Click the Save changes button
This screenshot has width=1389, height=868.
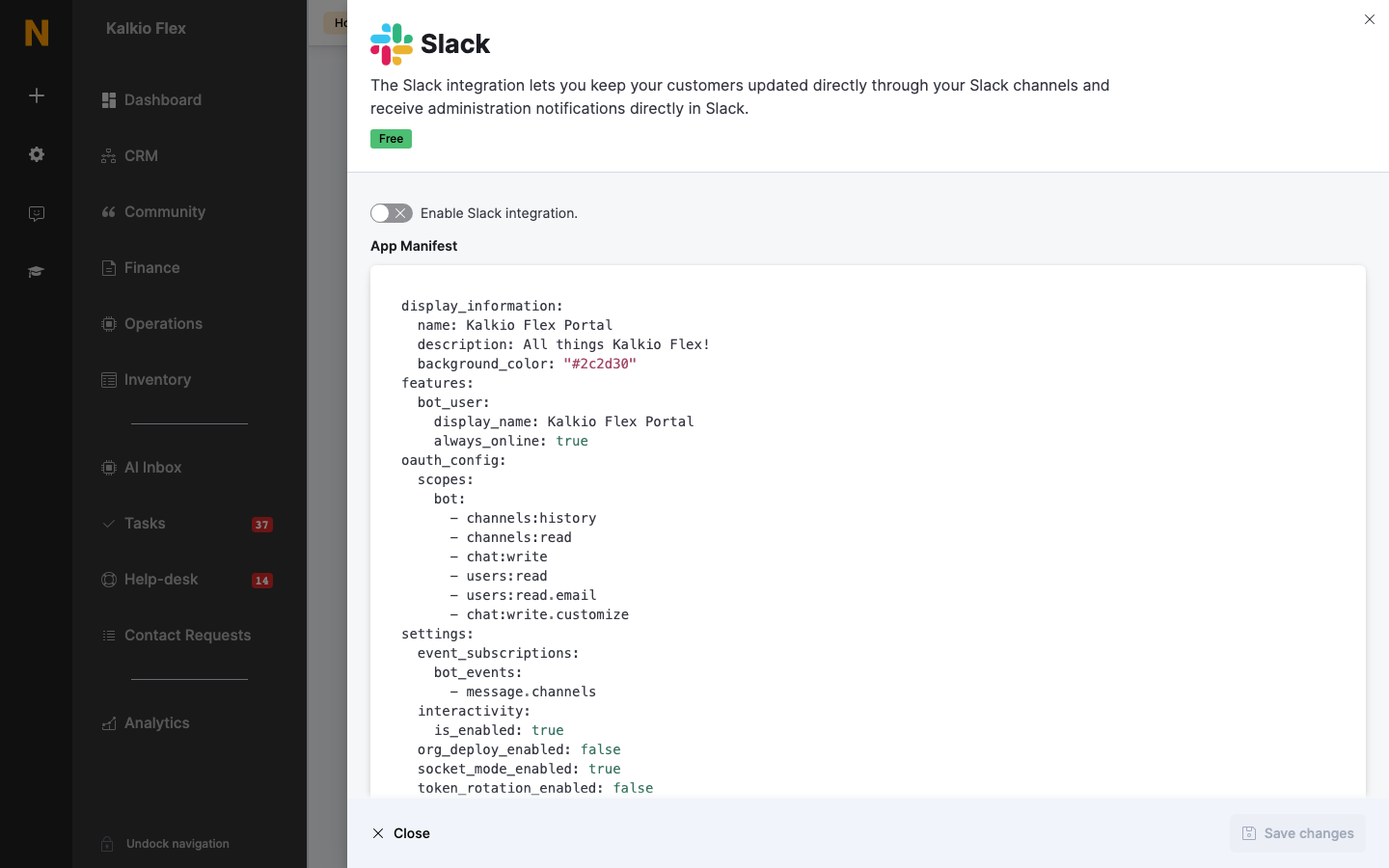[x=1297, y=833]
